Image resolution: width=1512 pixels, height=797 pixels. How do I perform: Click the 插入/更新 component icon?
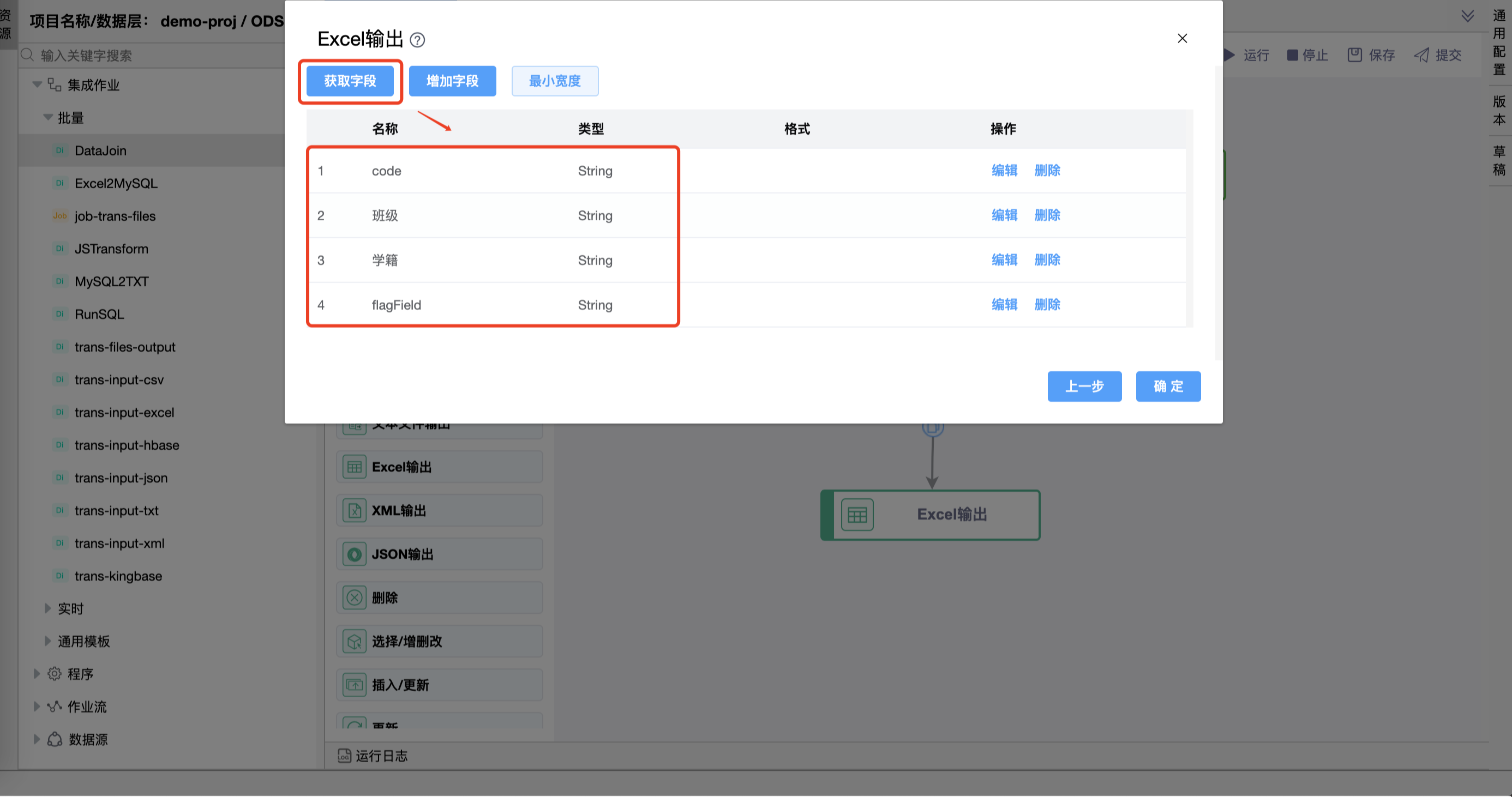pos(355,685)
